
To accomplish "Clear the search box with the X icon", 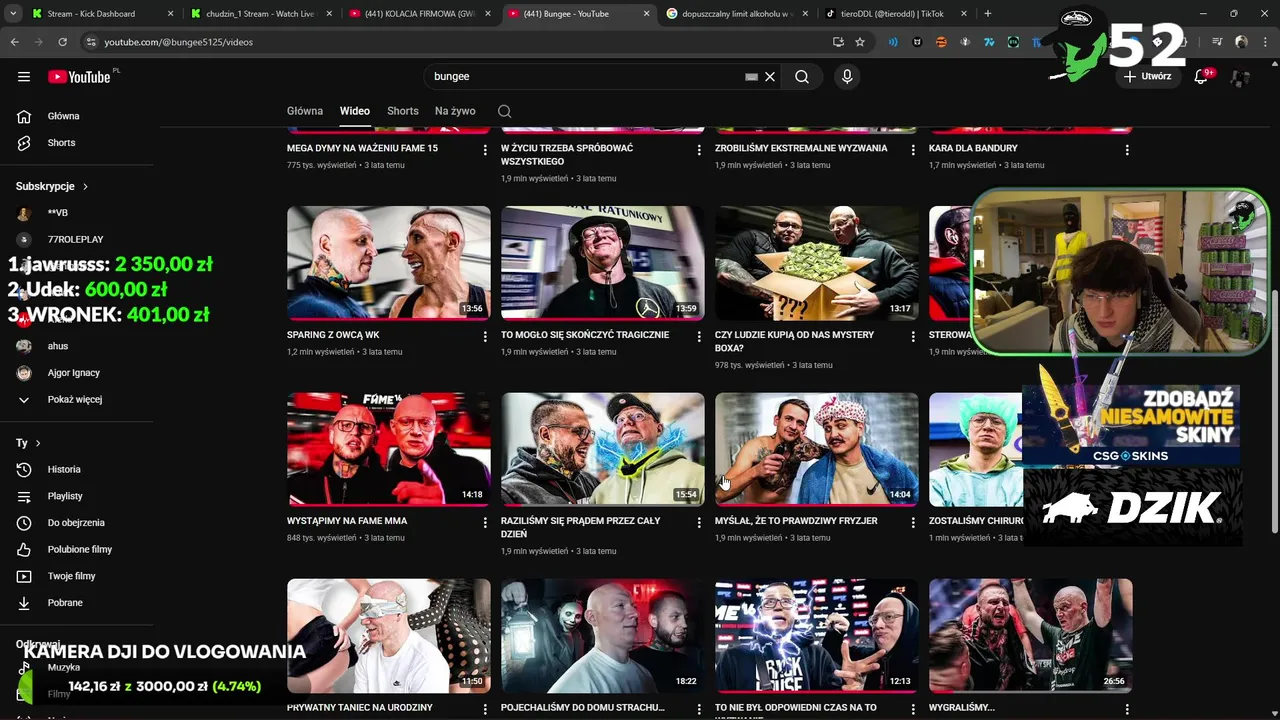I will click(x=770, y=77).
